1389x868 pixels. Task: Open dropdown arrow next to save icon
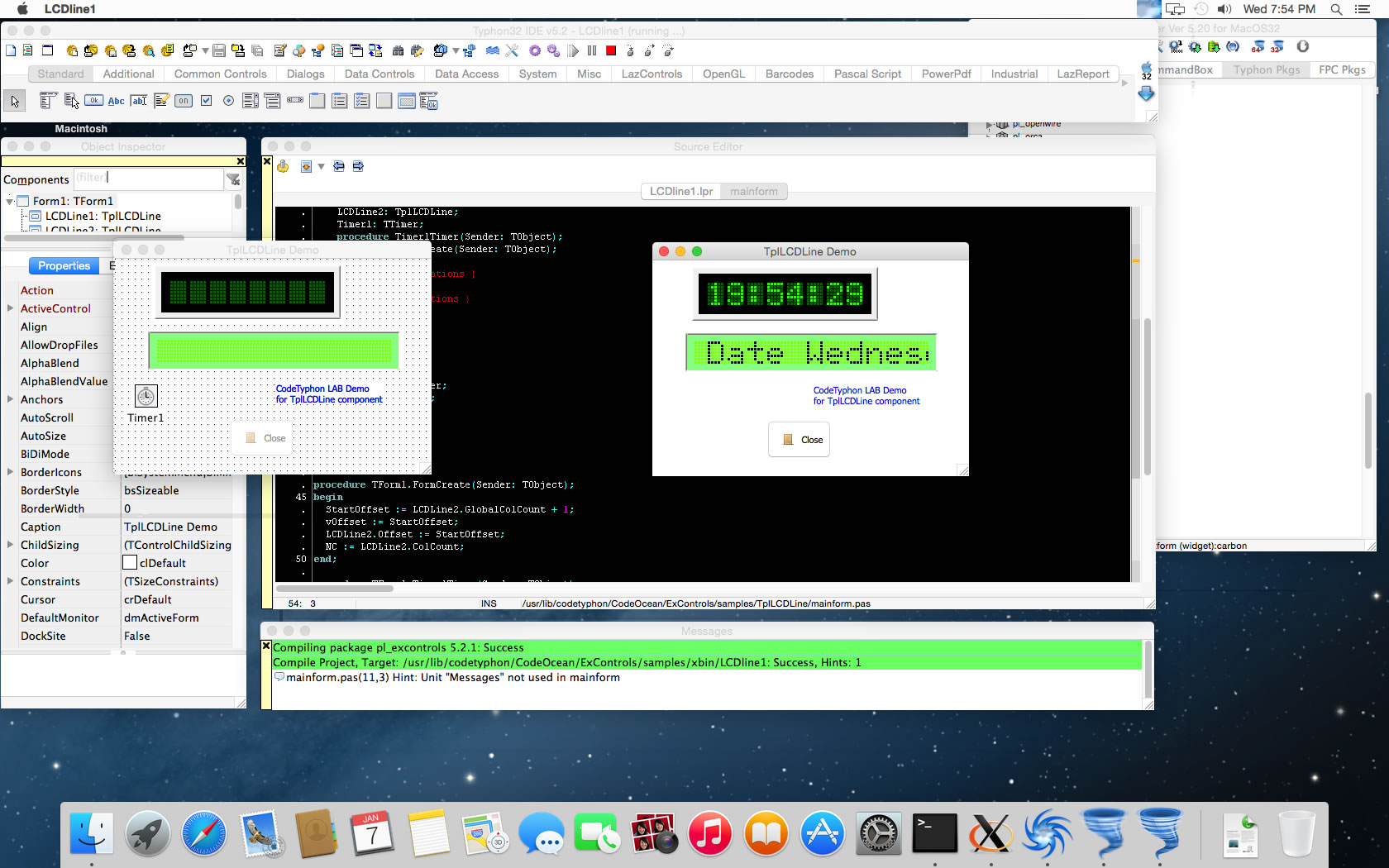point(205,50)
